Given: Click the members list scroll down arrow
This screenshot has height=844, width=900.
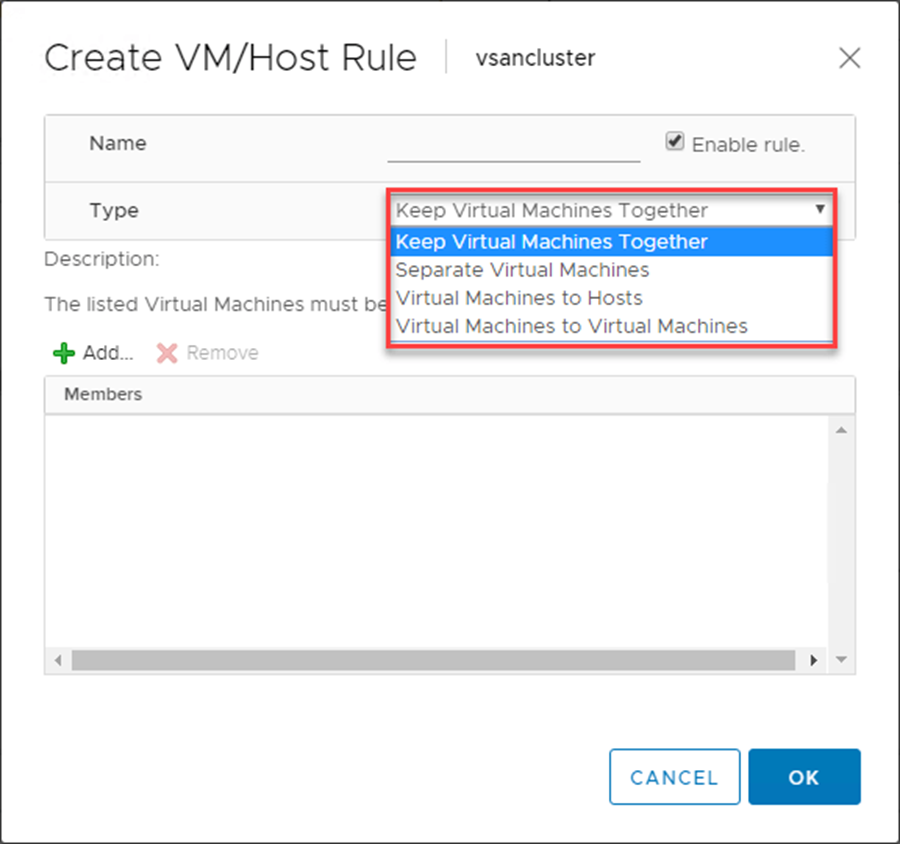Looking at the screenshot, I should pos(841,660).
